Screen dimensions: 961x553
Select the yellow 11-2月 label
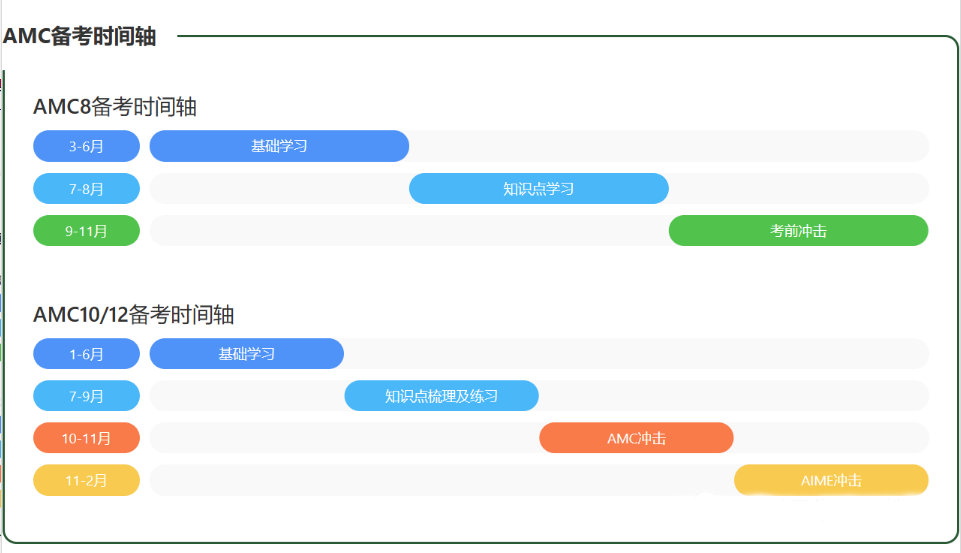coord(86,480)
